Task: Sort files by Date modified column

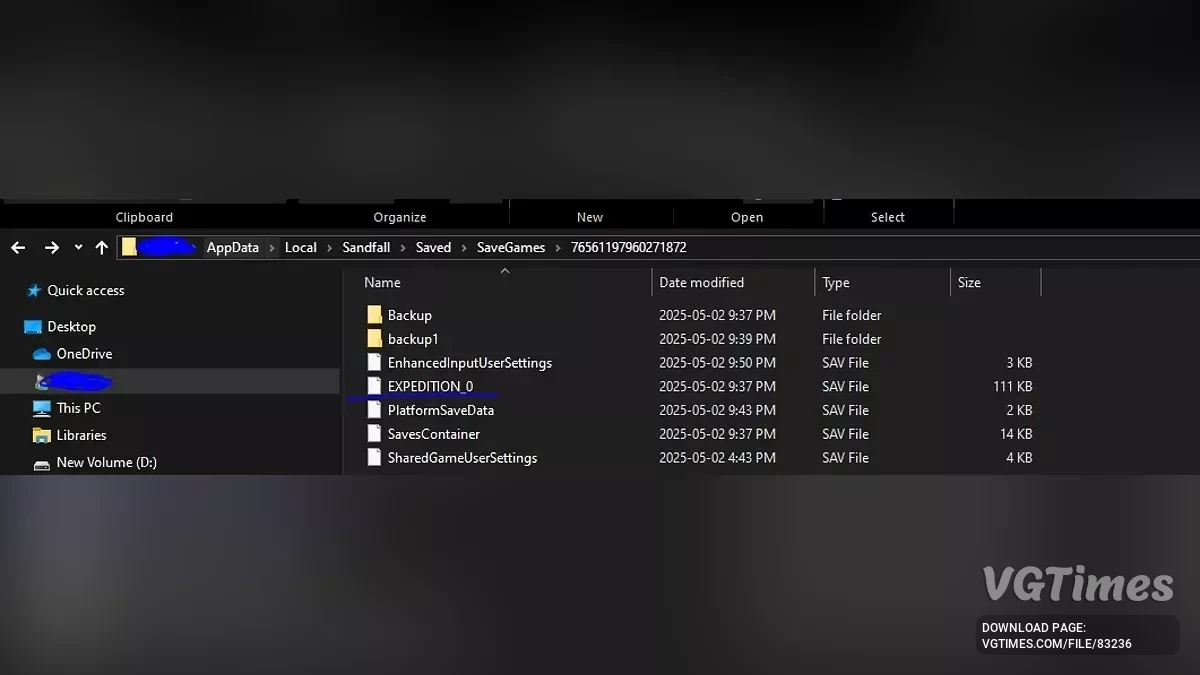Action: tap(701, 283)
